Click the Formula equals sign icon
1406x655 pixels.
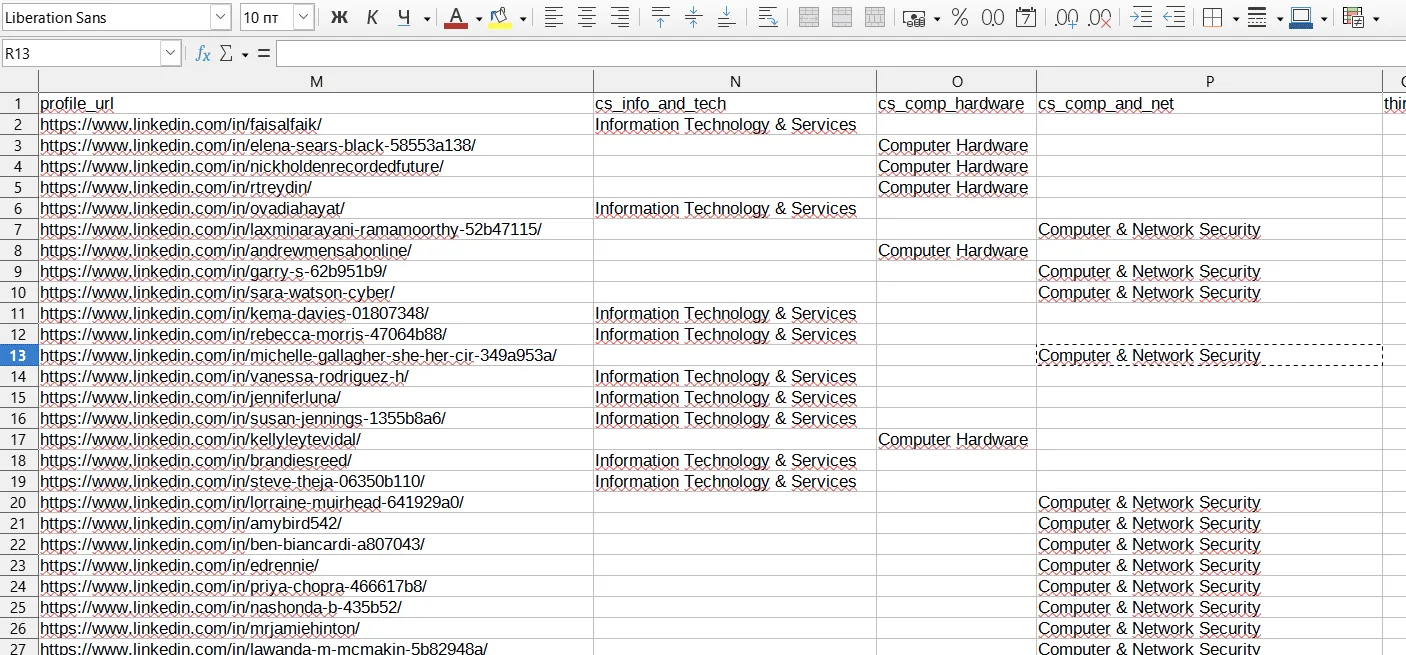pos(264,54)
